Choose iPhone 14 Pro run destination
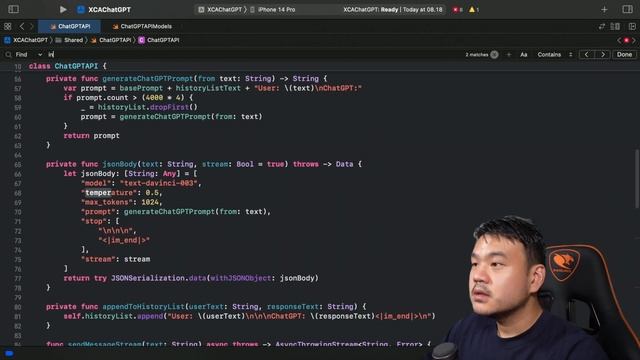The width and height of the screenshot is (640, 360). [273, 9]
